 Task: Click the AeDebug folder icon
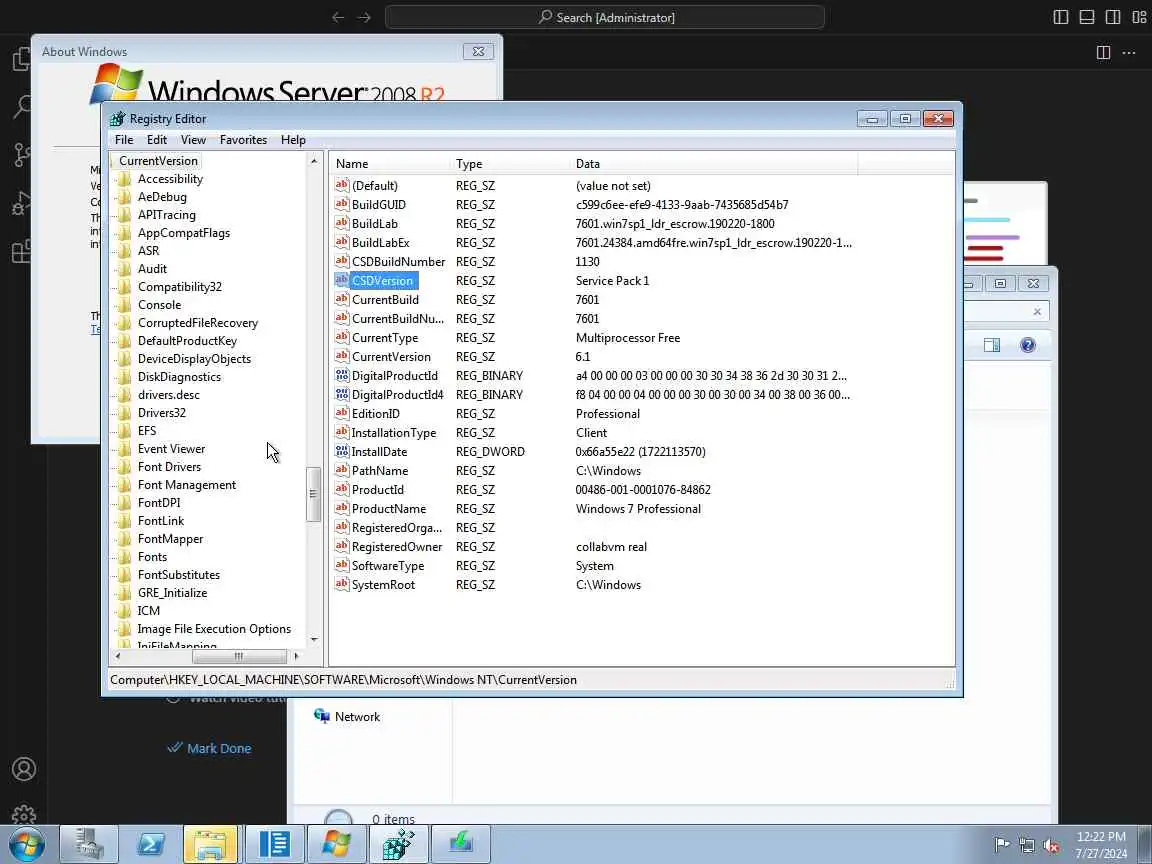(124, 197)
